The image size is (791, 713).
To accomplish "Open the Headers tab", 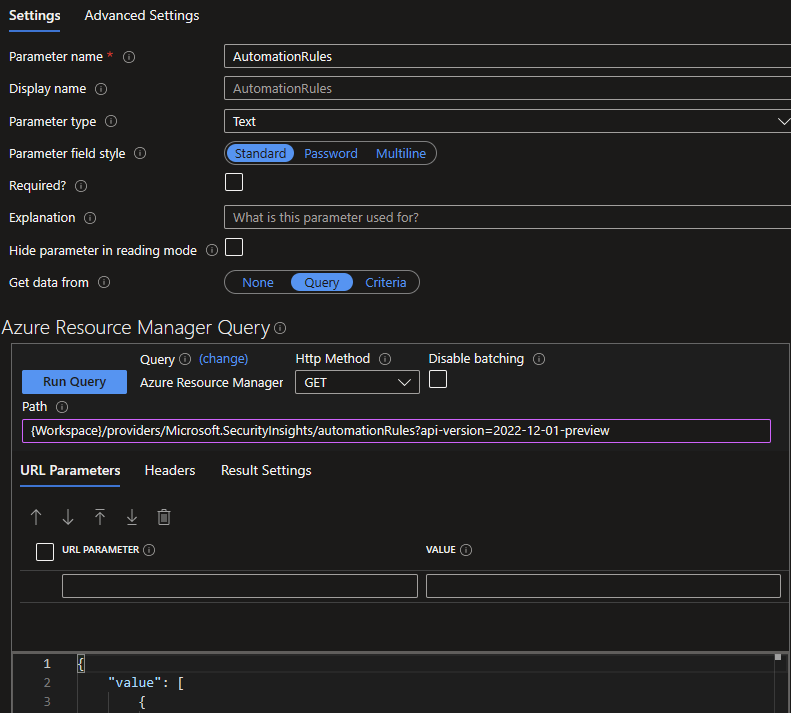I will pos(170,471).
